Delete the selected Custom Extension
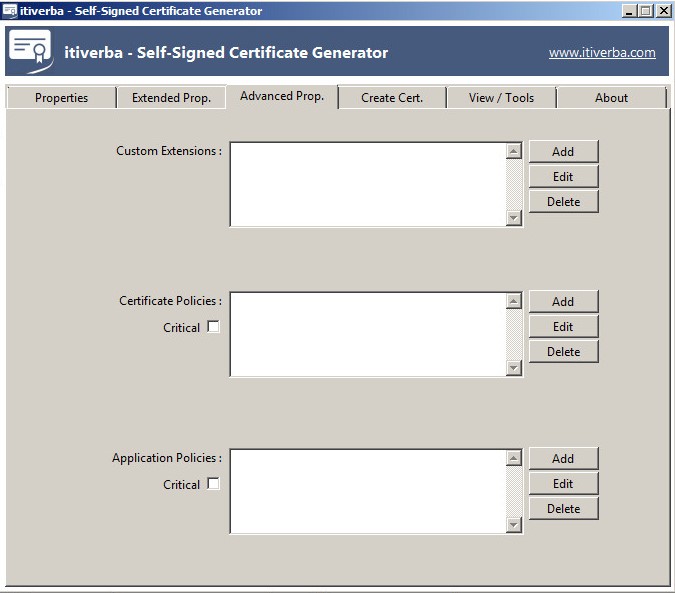 click(563, 202)
